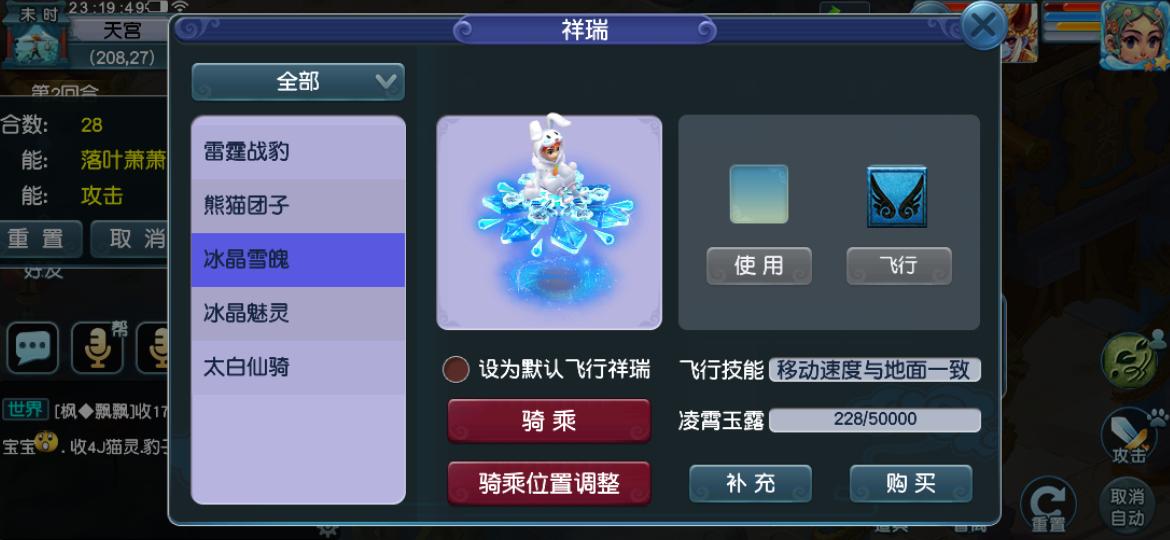Toggle 设为默认飞行祥瑞 radio button
The height and width of the screenshot is (540, 1170).
(456, 369)
